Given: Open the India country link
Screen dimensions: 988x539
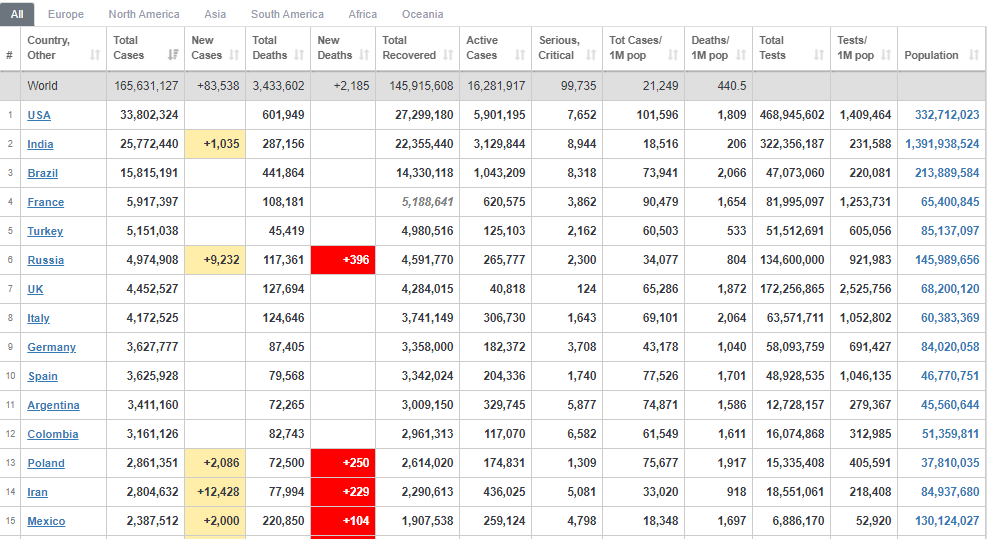Looking at the screenshot, I should (40, 144).
